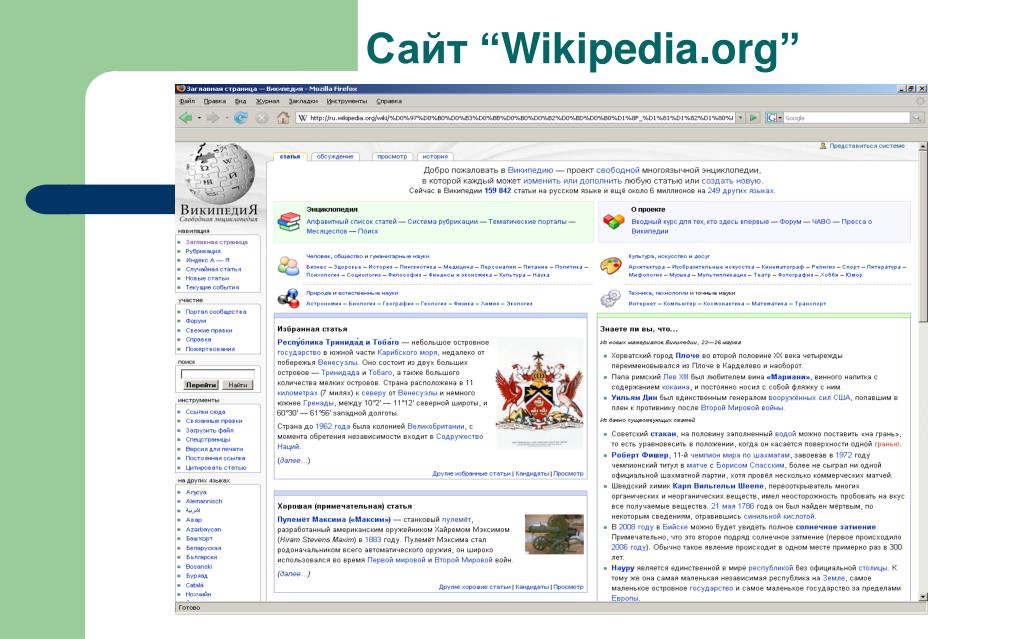Click the vertical scrollbar down arrow
The width and height of the screenshot is (1023, 639).
[923, 597]
